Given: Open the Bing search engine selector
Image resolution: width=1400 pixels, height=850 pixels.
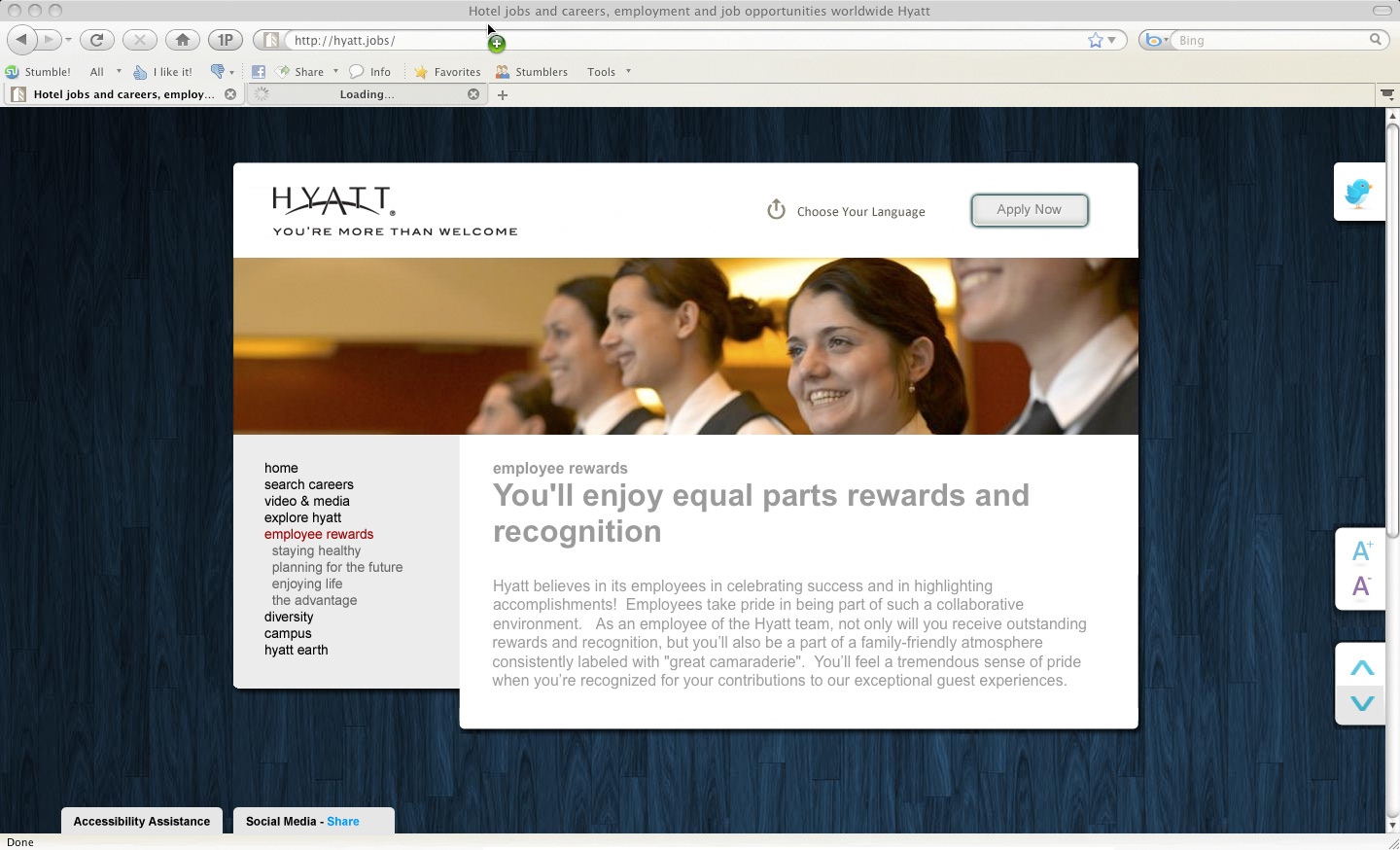Looking at the screenshot, I should [1156, 40].
